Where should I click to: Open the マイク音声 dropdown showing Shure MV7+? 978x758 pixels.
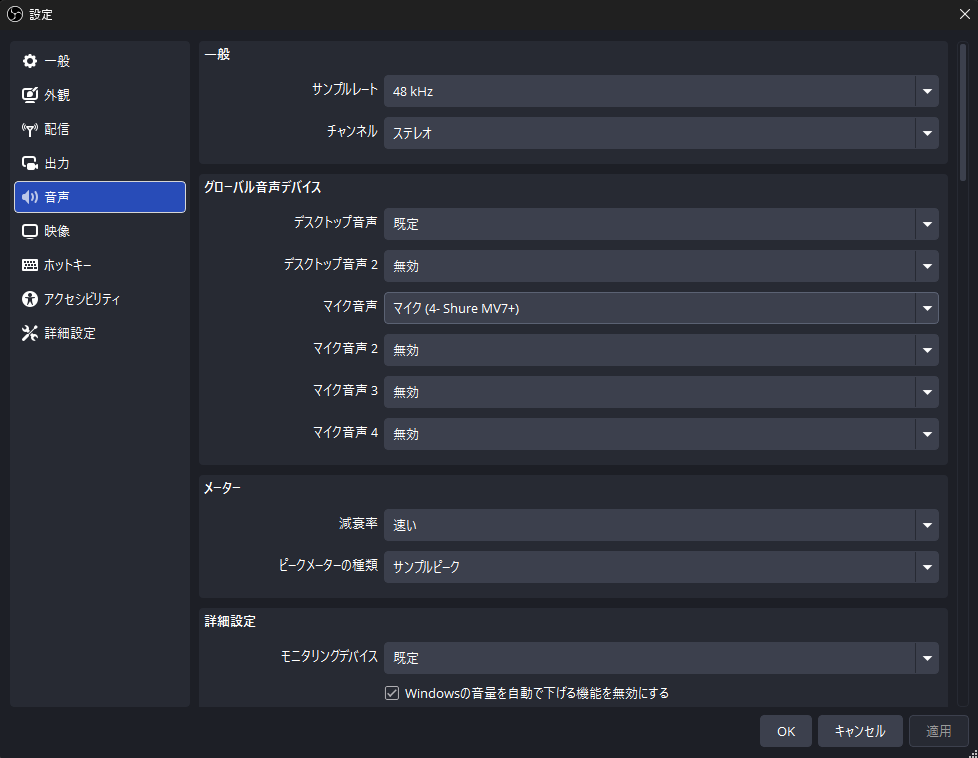tap(661, 308)
